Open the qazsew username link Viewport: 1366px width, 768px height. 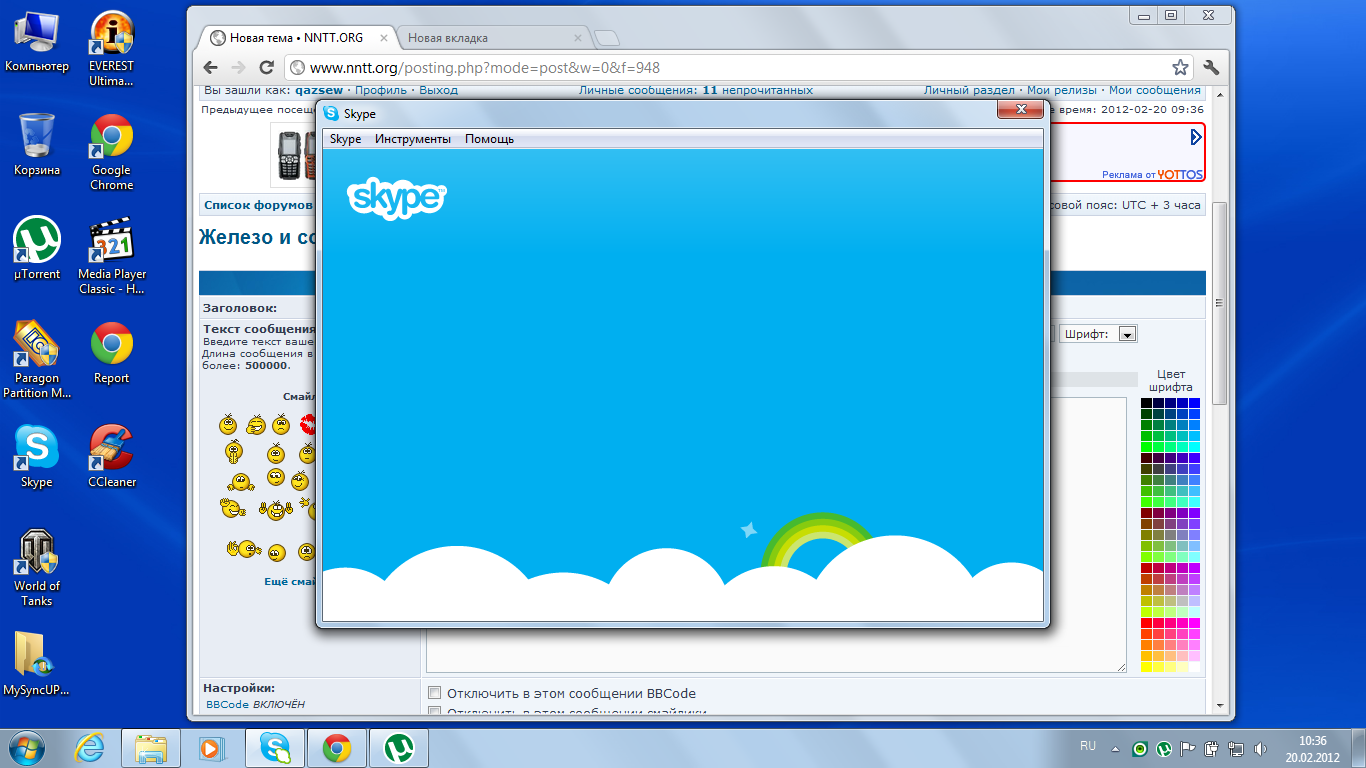[x=319, y=90]
